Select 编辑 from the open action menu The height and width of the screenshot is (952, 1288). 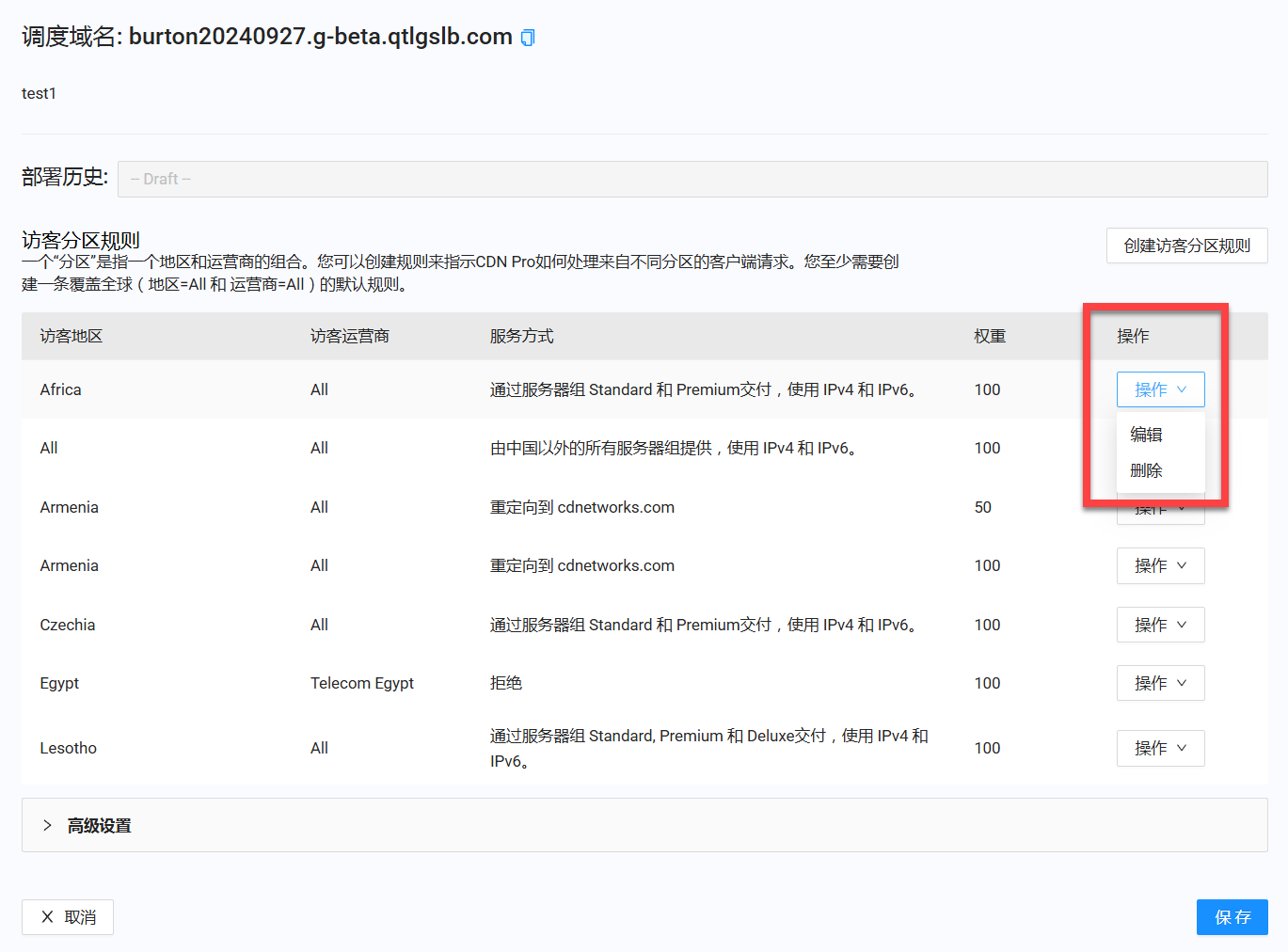coord(1146,435)
